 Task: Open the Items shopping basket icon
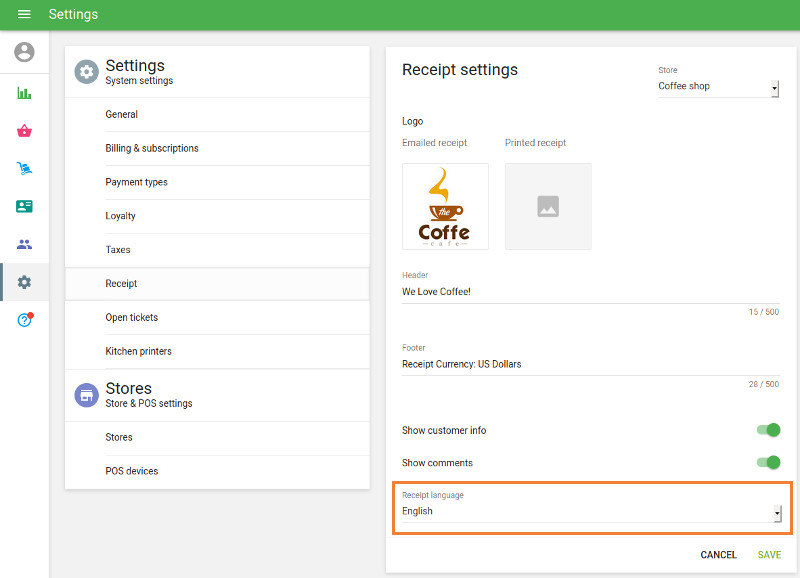[x=24, y=131]
